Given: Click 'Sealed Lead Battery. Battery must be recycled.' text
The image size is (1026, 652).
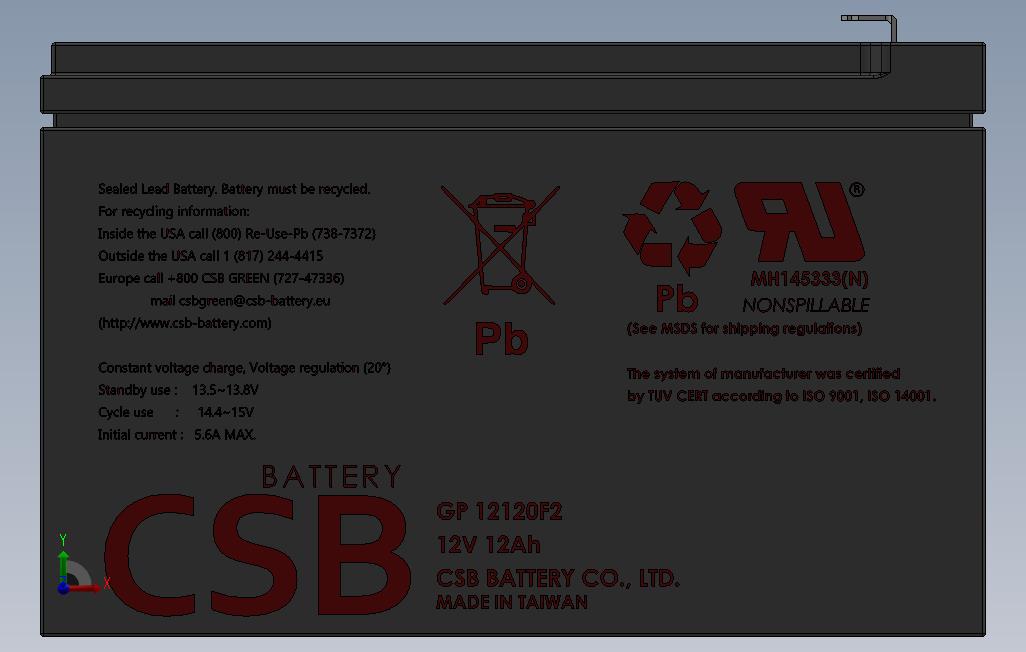Looking at the screenshot, I should (234, 189).
